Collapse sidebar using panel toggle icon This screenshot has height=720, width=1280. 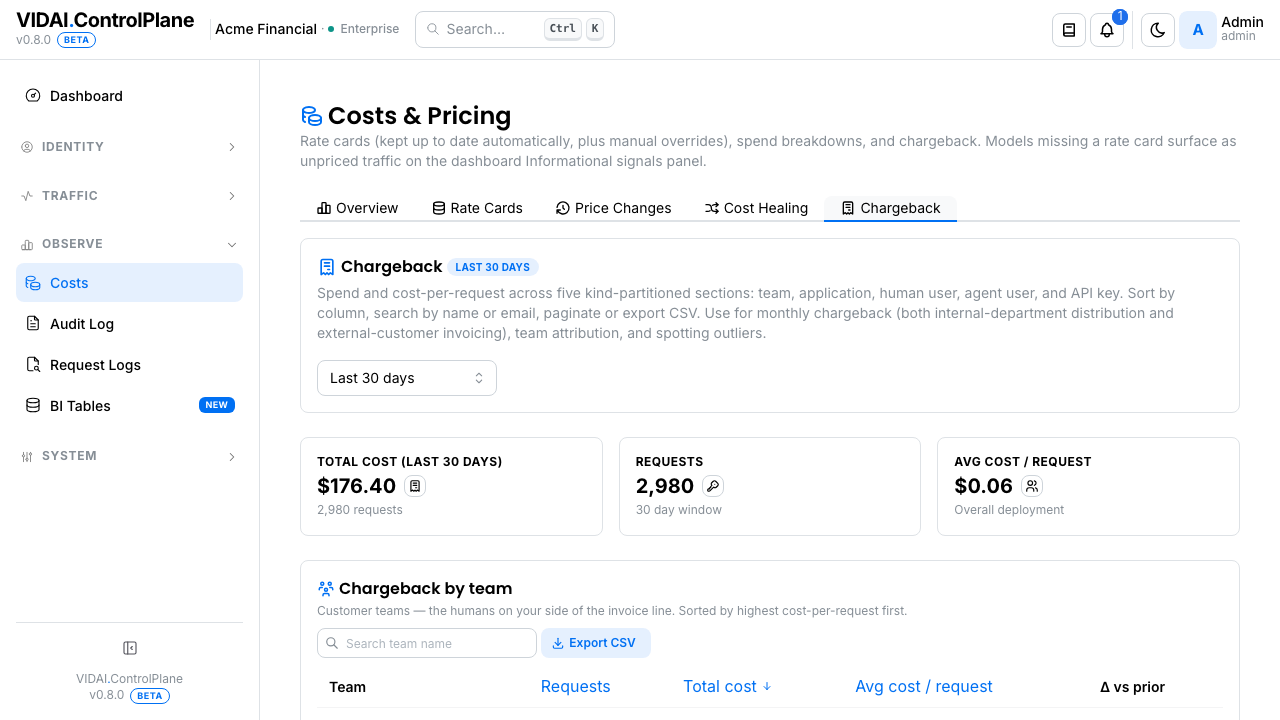[x=130, y=648]
